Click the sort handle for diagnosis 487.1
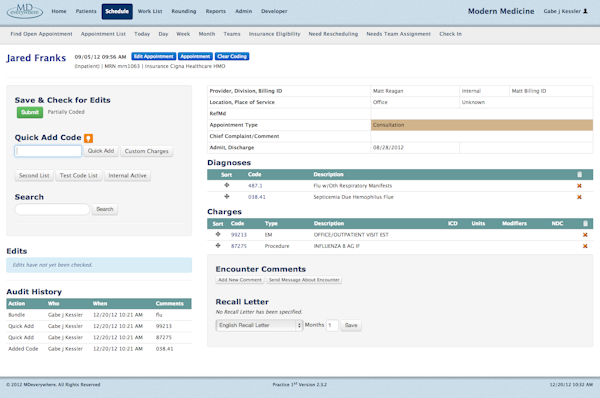600x398 pixels. point(227,185)
